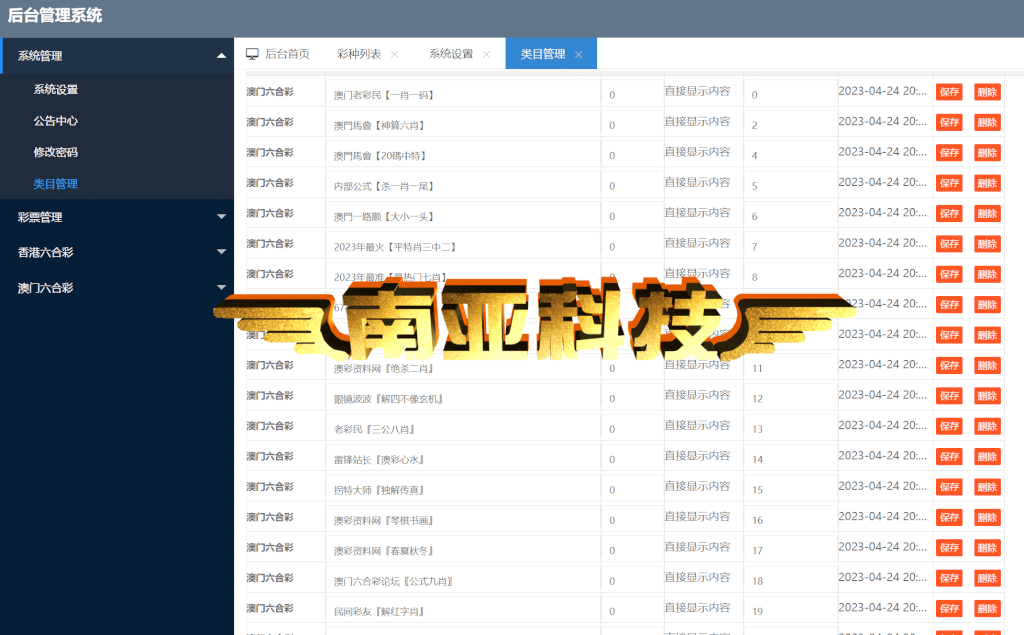The width and height of the screenshot is (1024, 635).
Task: Close the 彩种列表 tab
Action: point(394,55)
